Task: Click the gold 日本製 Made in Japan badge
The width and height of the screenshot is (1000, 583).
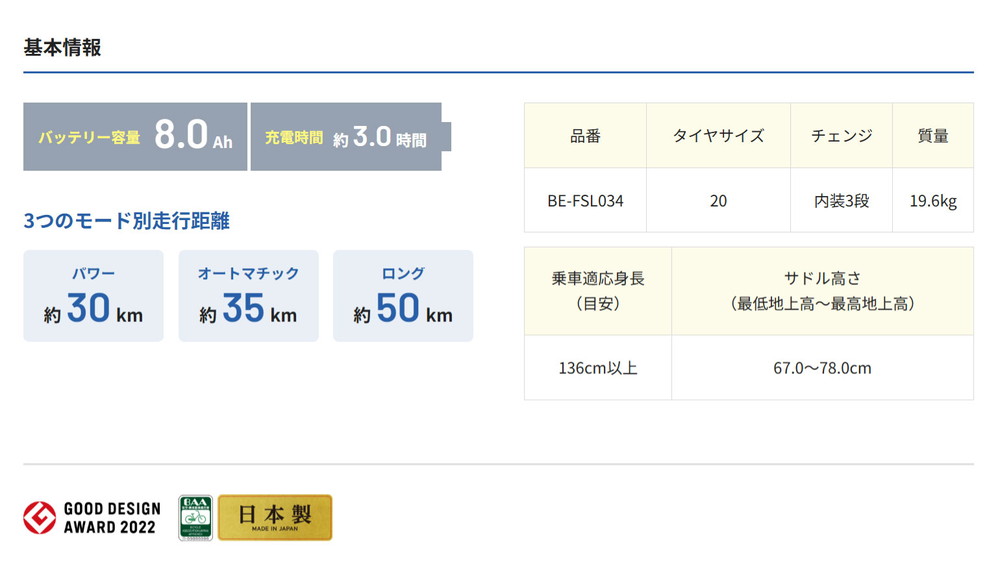Action: click(x=275, y=517)
